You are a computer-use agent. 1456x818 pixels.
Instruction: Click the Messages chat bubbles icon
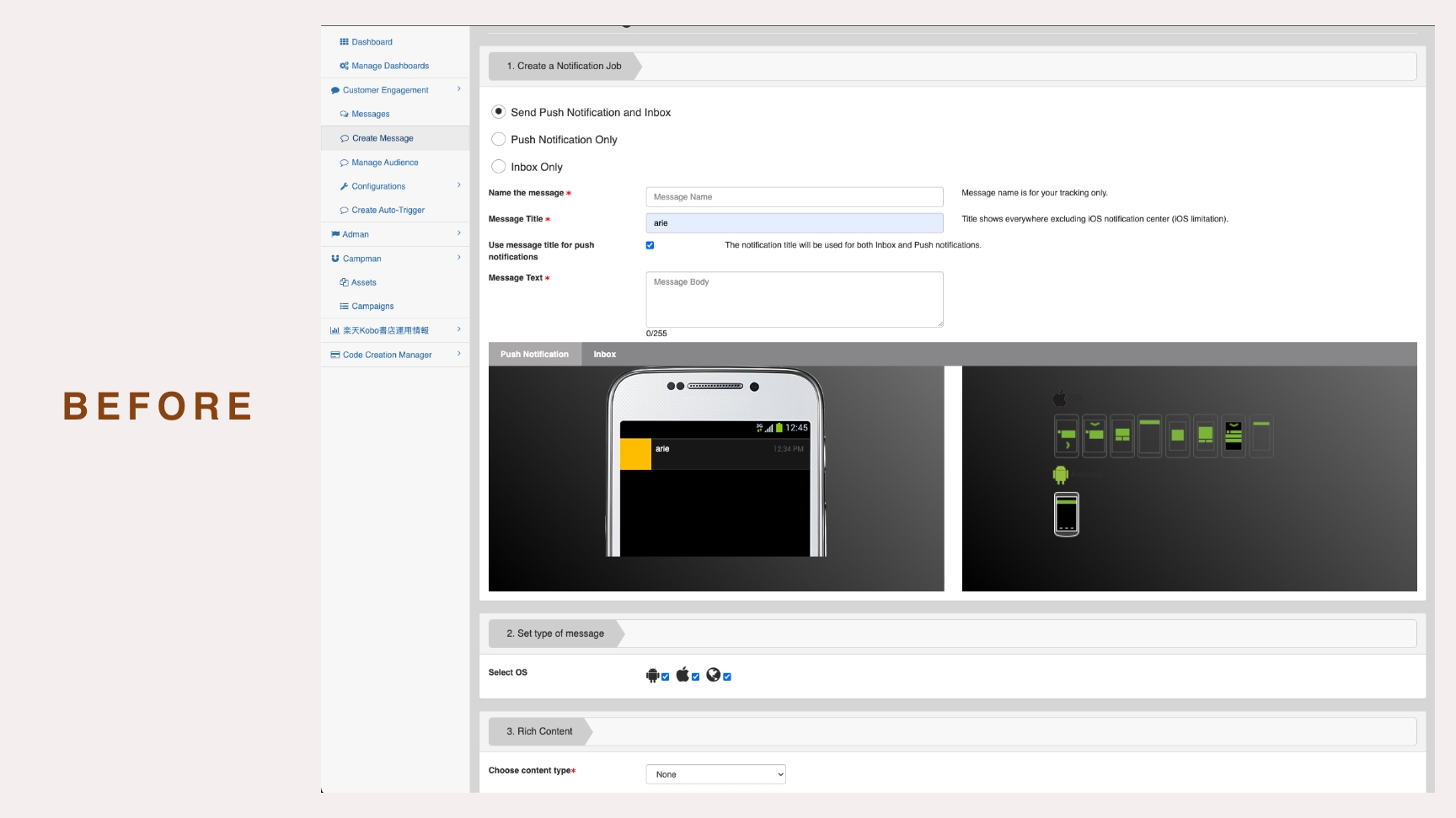[344, 114]
